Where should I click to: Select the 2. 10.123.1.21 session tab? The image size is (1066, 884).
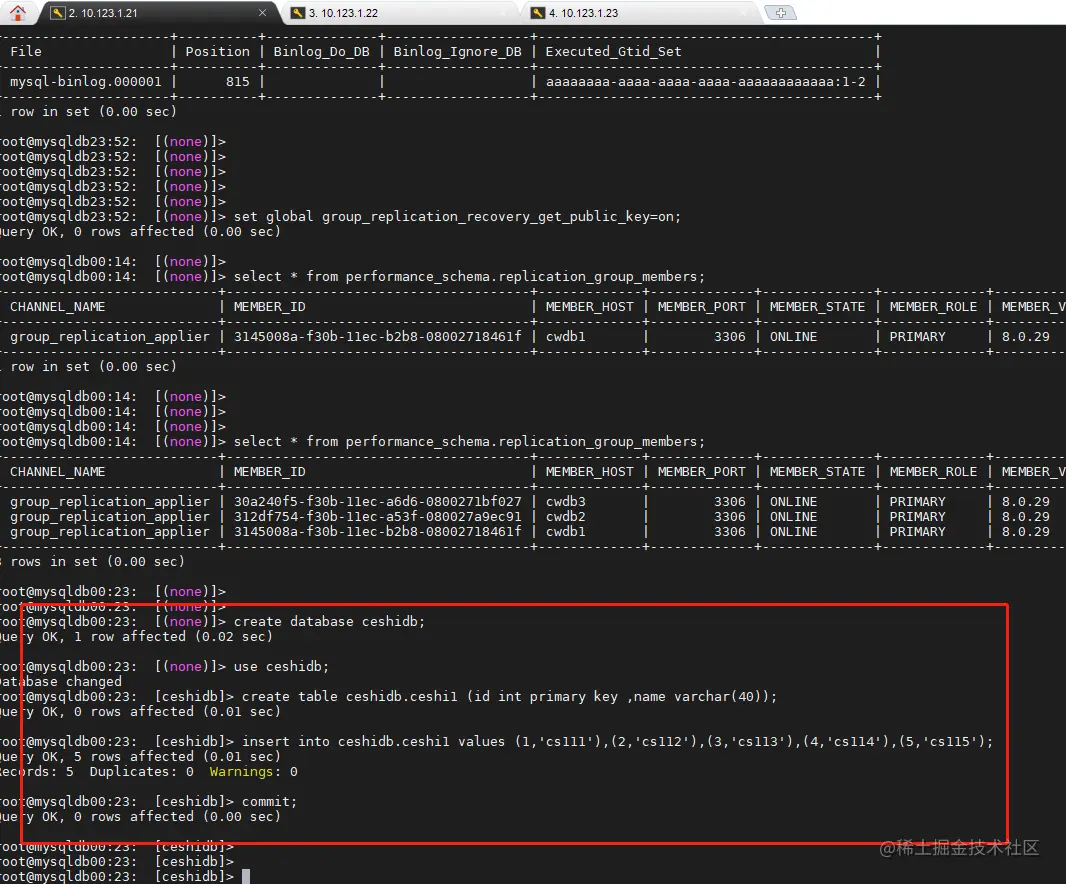click(x=160, y=13)
